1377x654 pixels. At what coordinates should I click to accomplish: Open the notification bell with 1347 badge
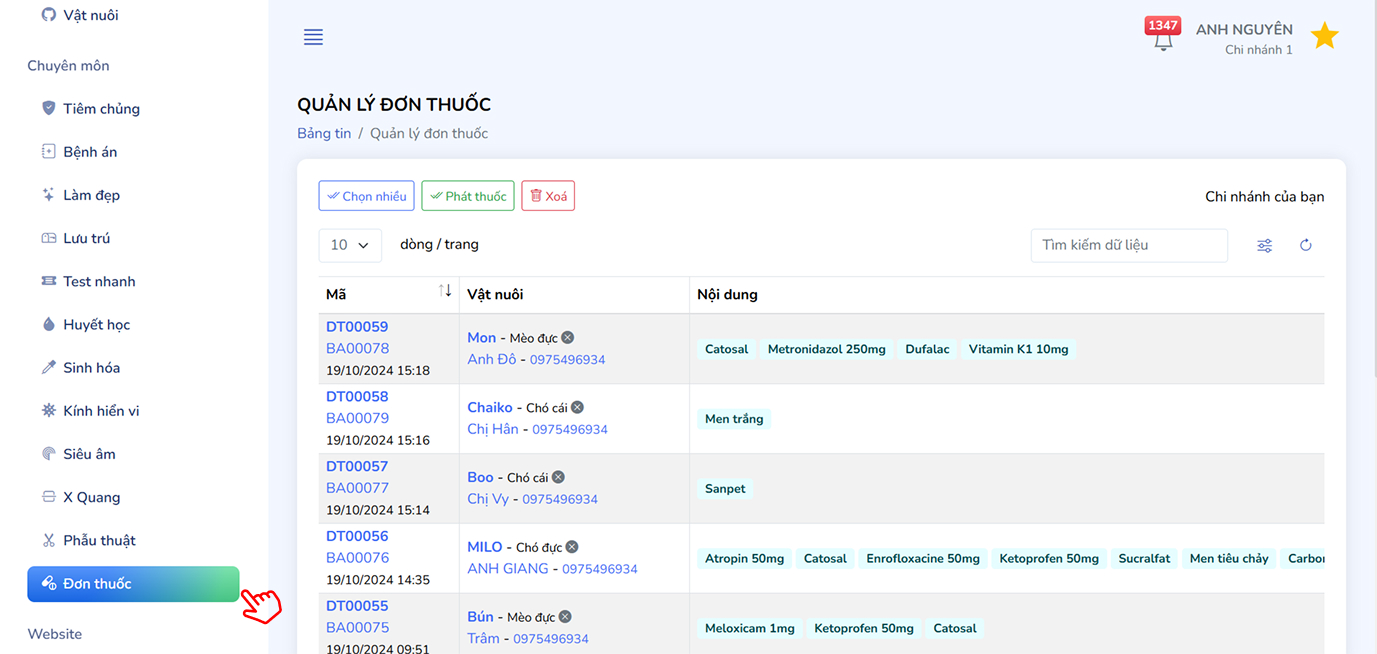coord(1162,38)
